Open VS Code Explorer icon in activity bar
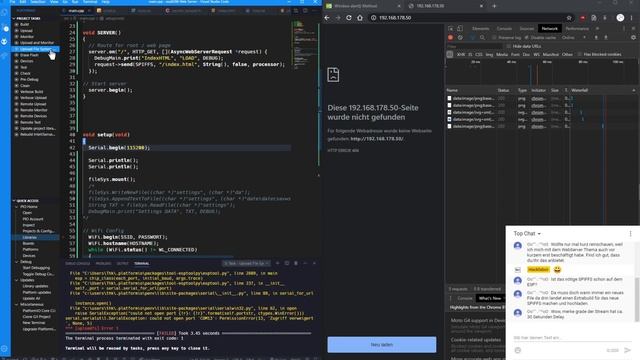Screen dimensions: 640x360 point(4,12)
